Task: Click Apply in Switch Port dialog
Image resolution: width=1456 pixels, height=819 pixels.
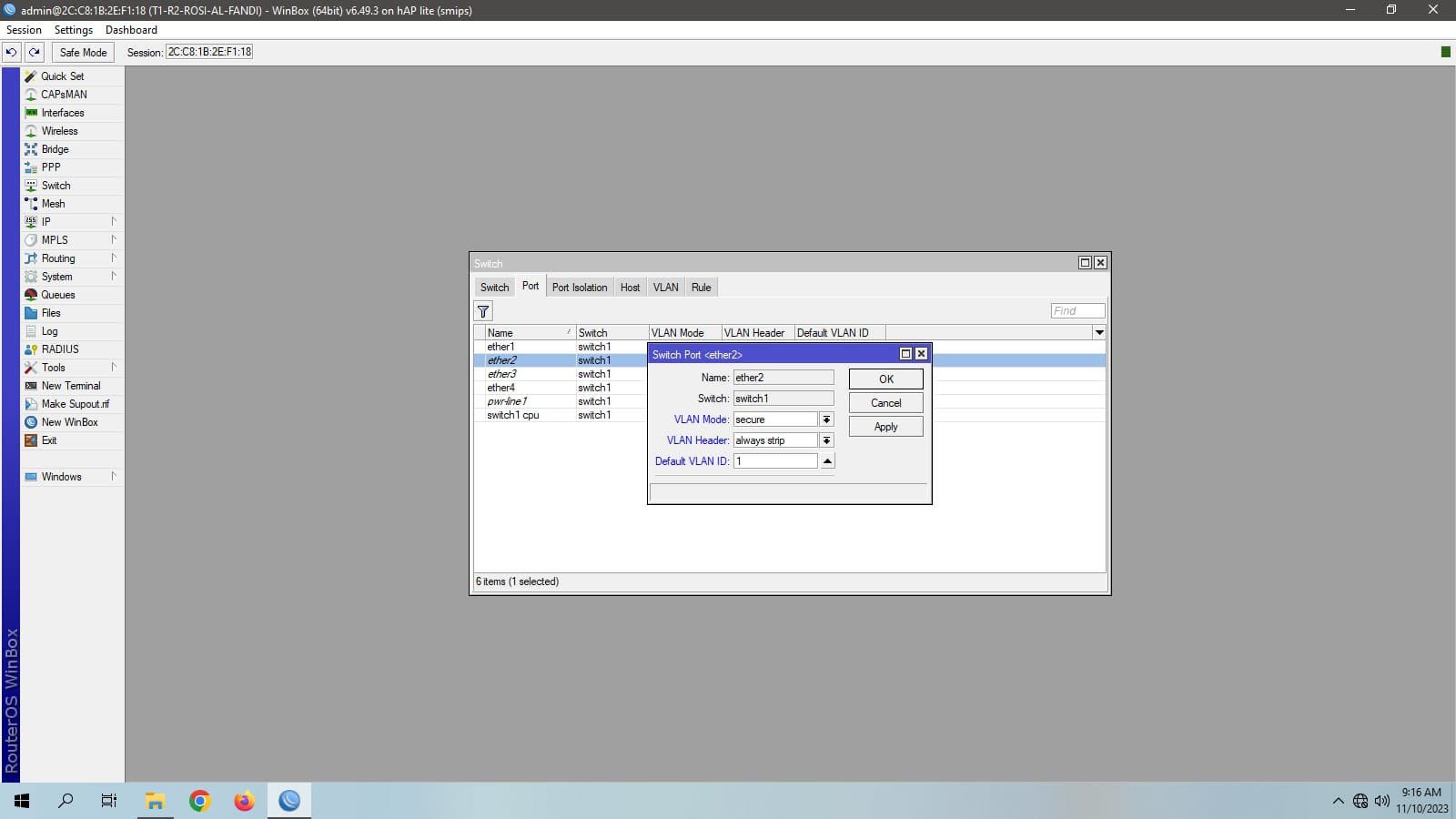Action: (886, 427)
